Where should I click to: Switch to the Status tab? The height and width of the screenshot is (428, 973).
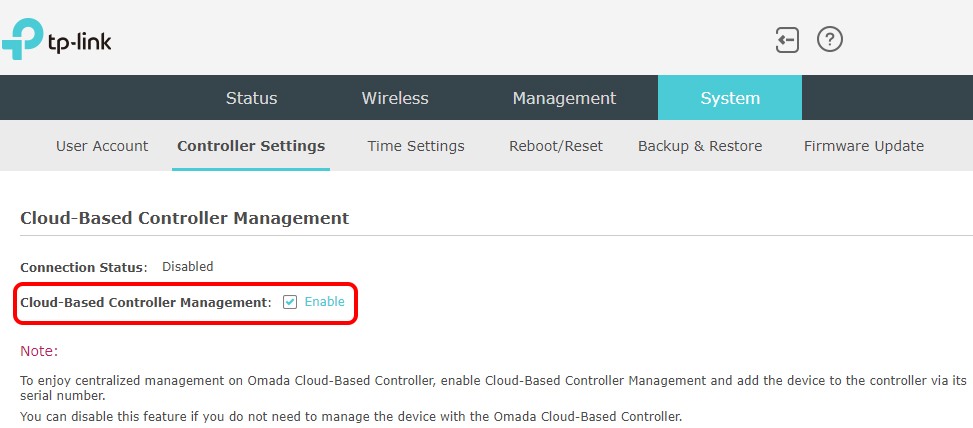pos(251,98)
